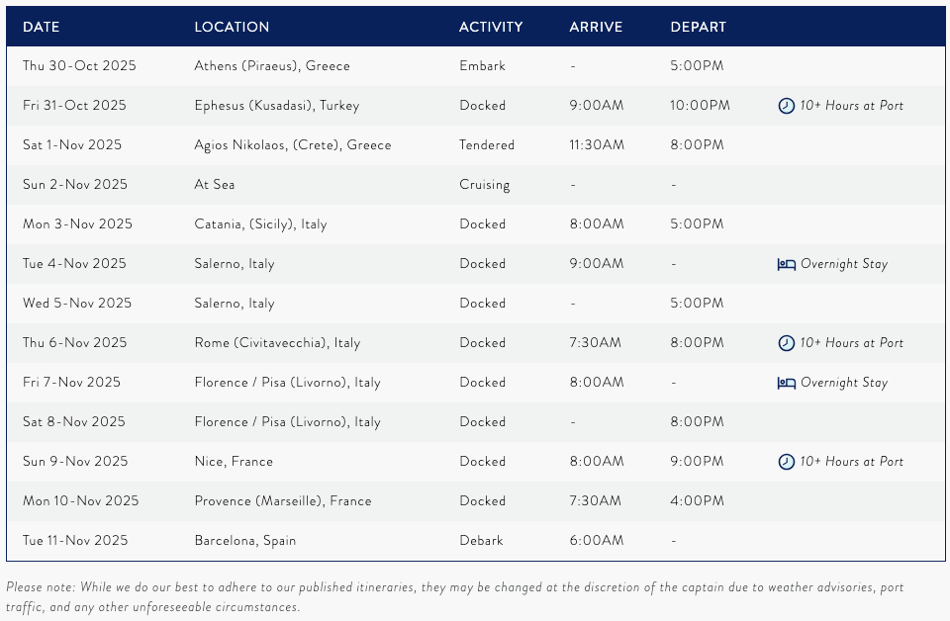This screenshot has height=621, width=950.
Task: Click 10+ Hours at Port label for Nice
Action: [851, 462]
